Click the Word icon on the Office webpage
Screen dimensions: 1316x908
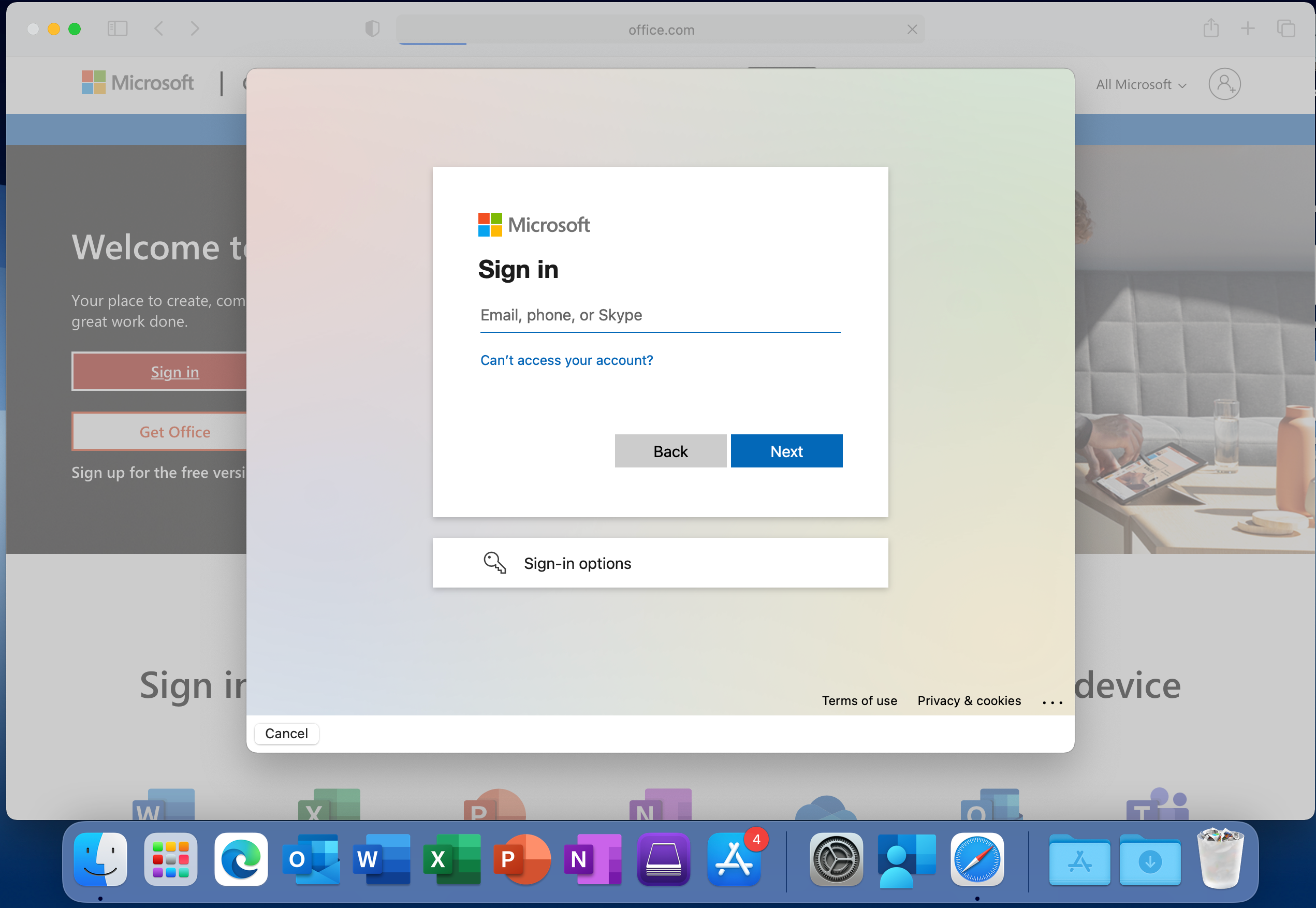[163, 804]
